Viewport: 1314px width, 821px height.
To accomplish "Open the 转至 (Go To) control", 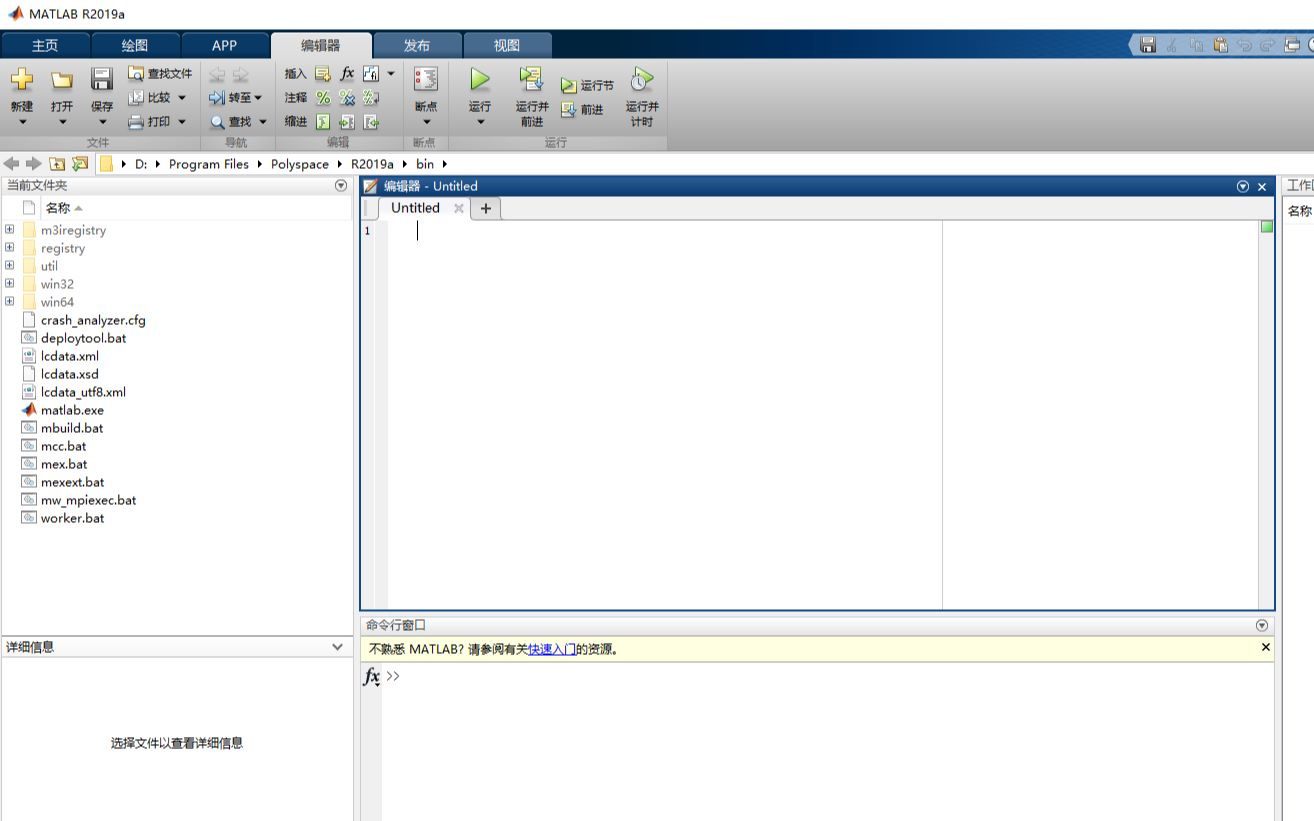I will click(236, 97).
